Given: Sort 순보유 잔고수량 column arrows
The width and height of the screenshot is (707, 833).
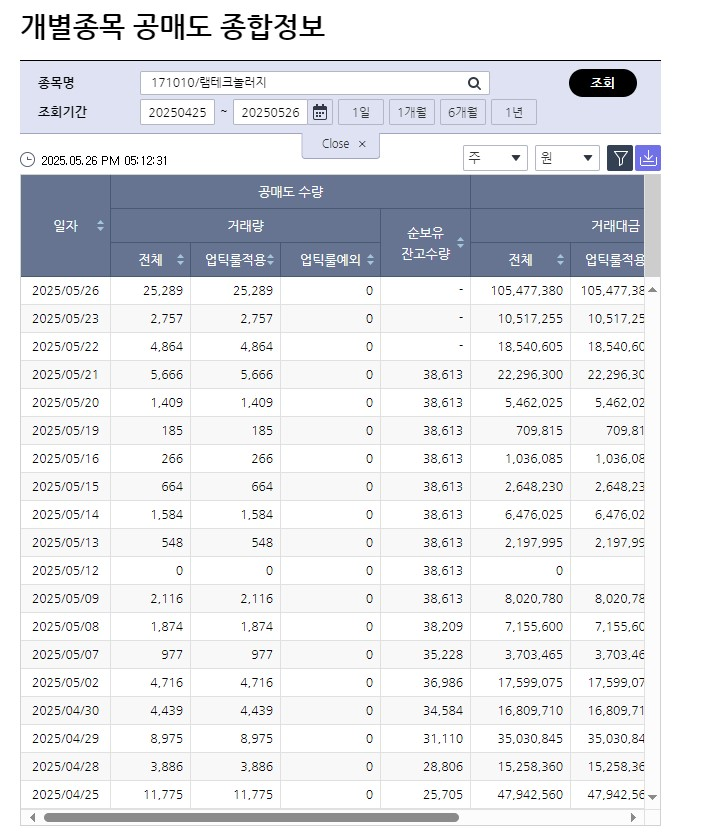Looking at the screenshot, I should point(461,243).
